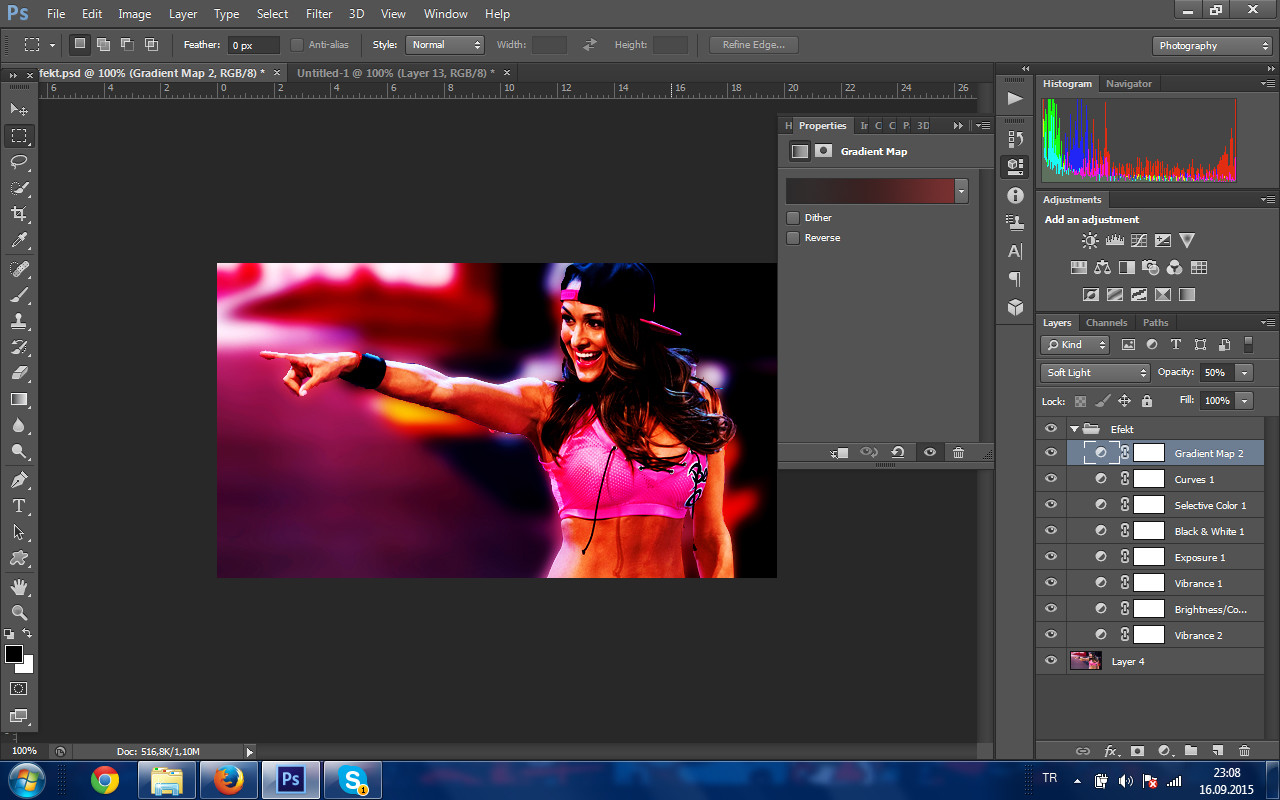This screenshot has height=800, width=1280.
Task: Click the gradient map color bar
Action: [x=870, y=191]
